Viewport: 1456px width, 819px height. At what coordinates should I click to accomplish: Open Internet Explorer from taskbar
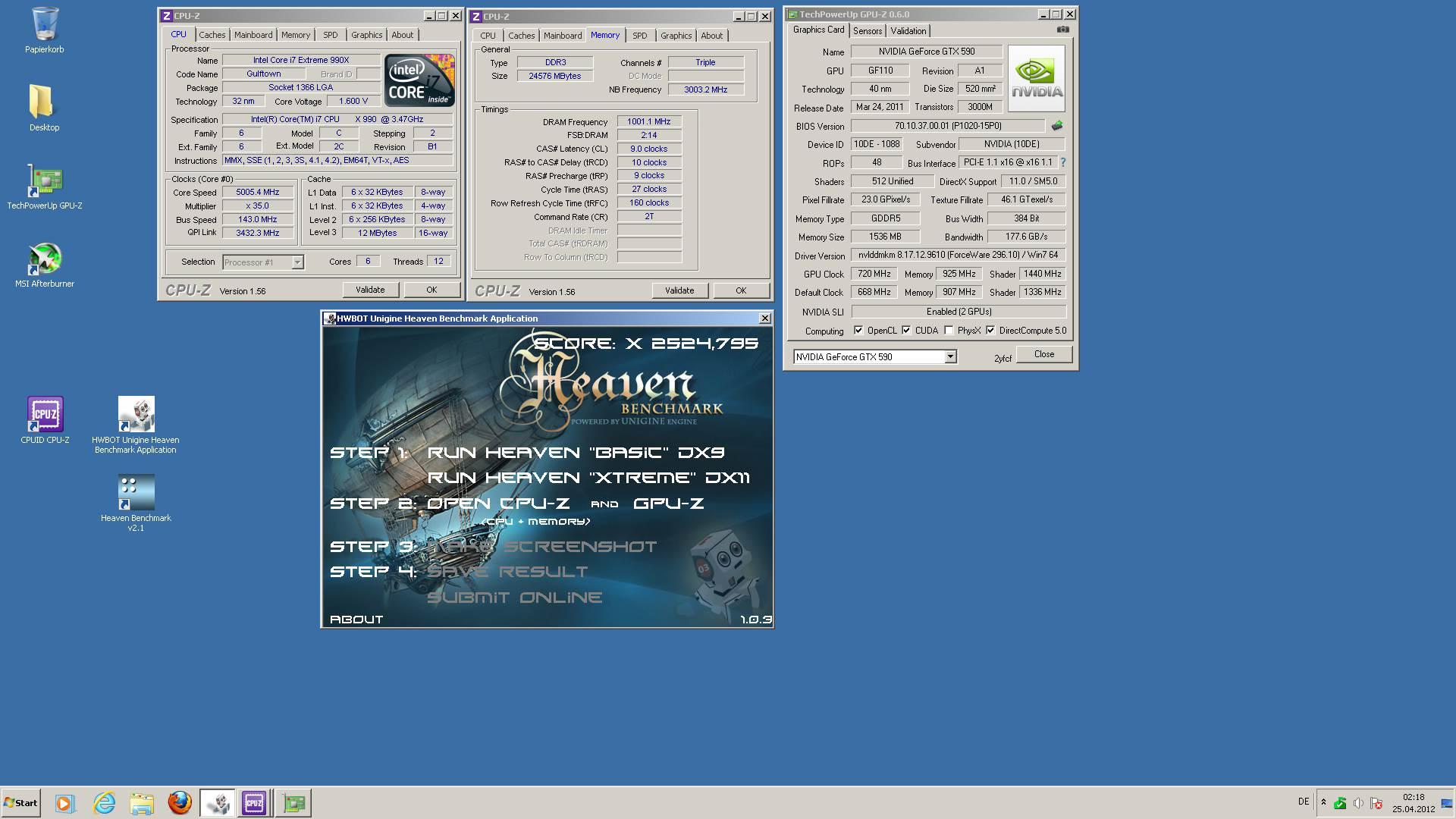pos(104,803)
